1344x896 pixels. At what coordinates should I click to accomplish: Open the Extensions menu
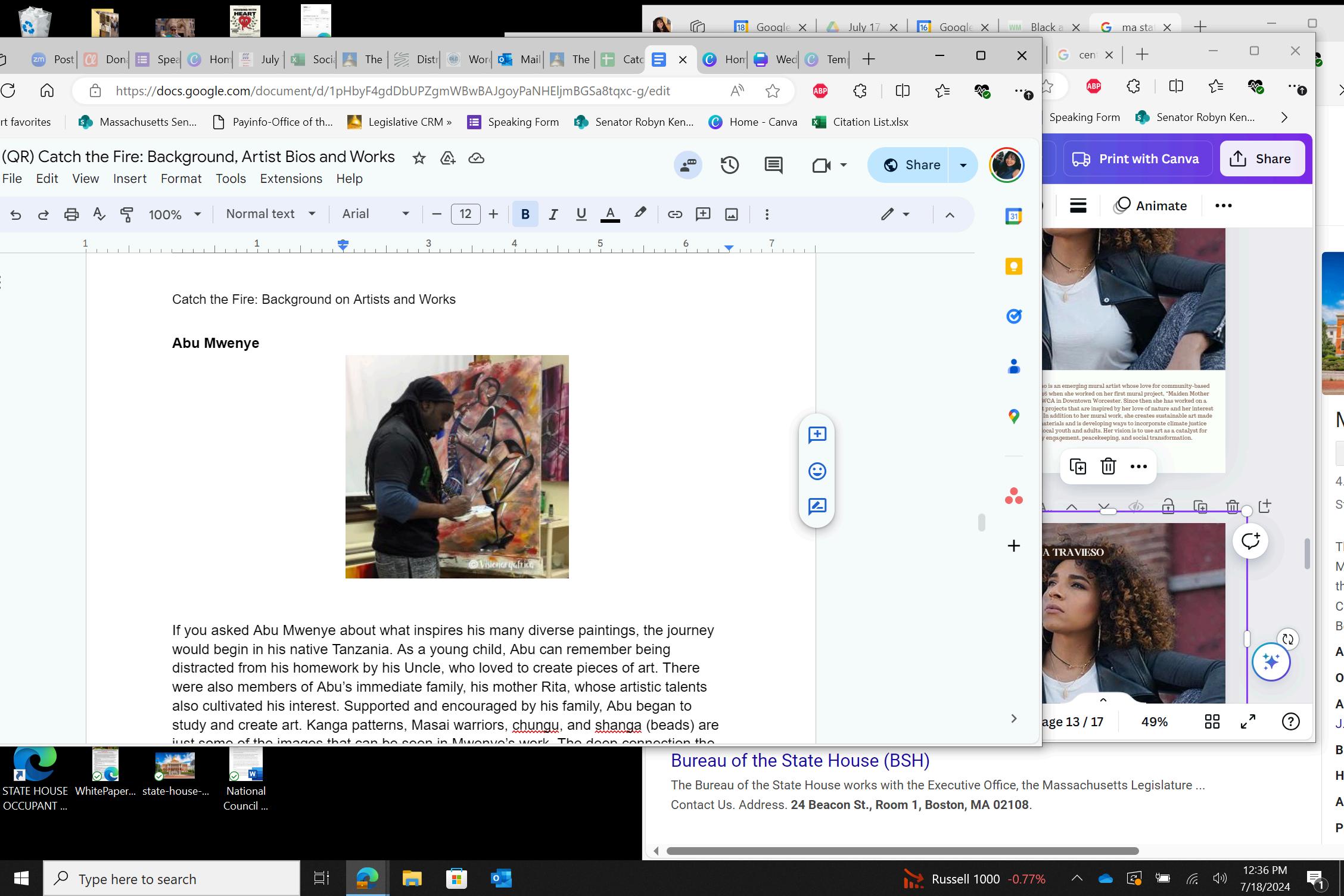291,179
